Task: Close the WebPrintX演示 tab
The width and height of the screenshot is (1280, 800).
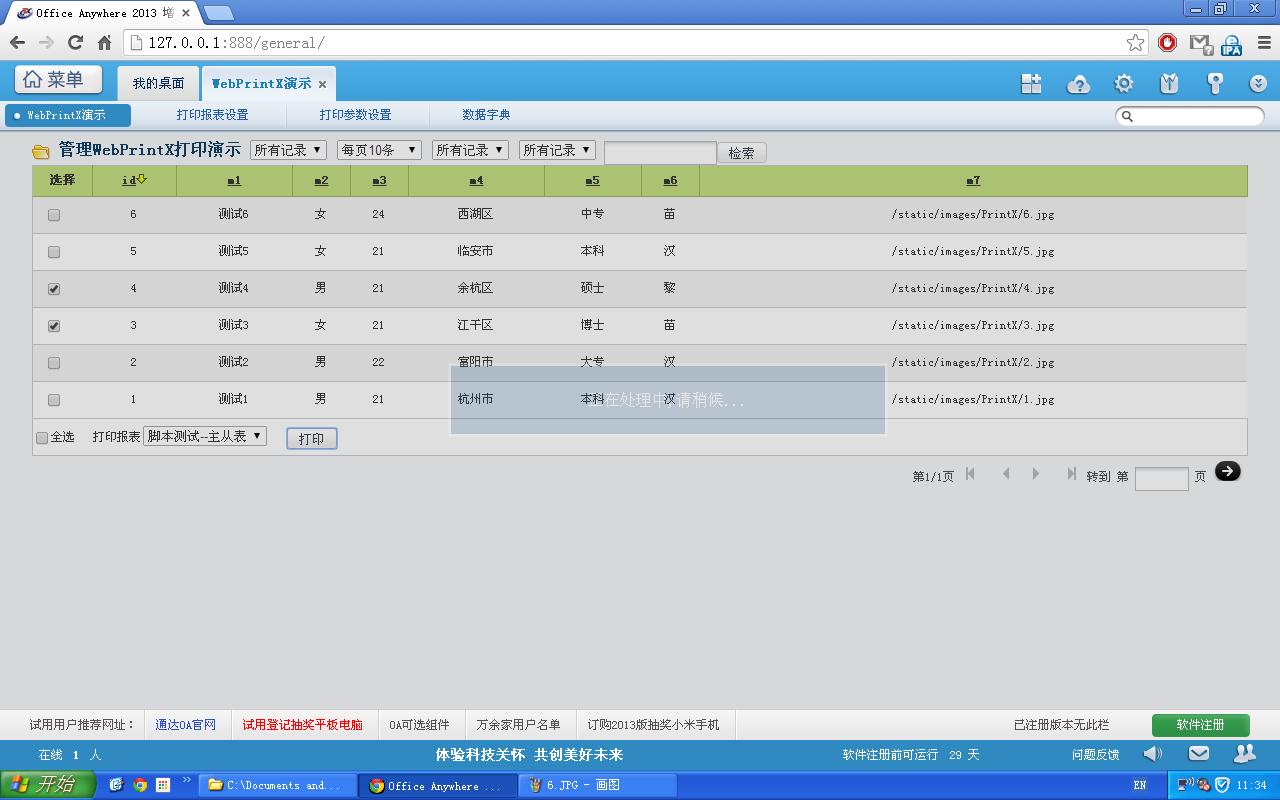Action: click(x=322, y=85)
